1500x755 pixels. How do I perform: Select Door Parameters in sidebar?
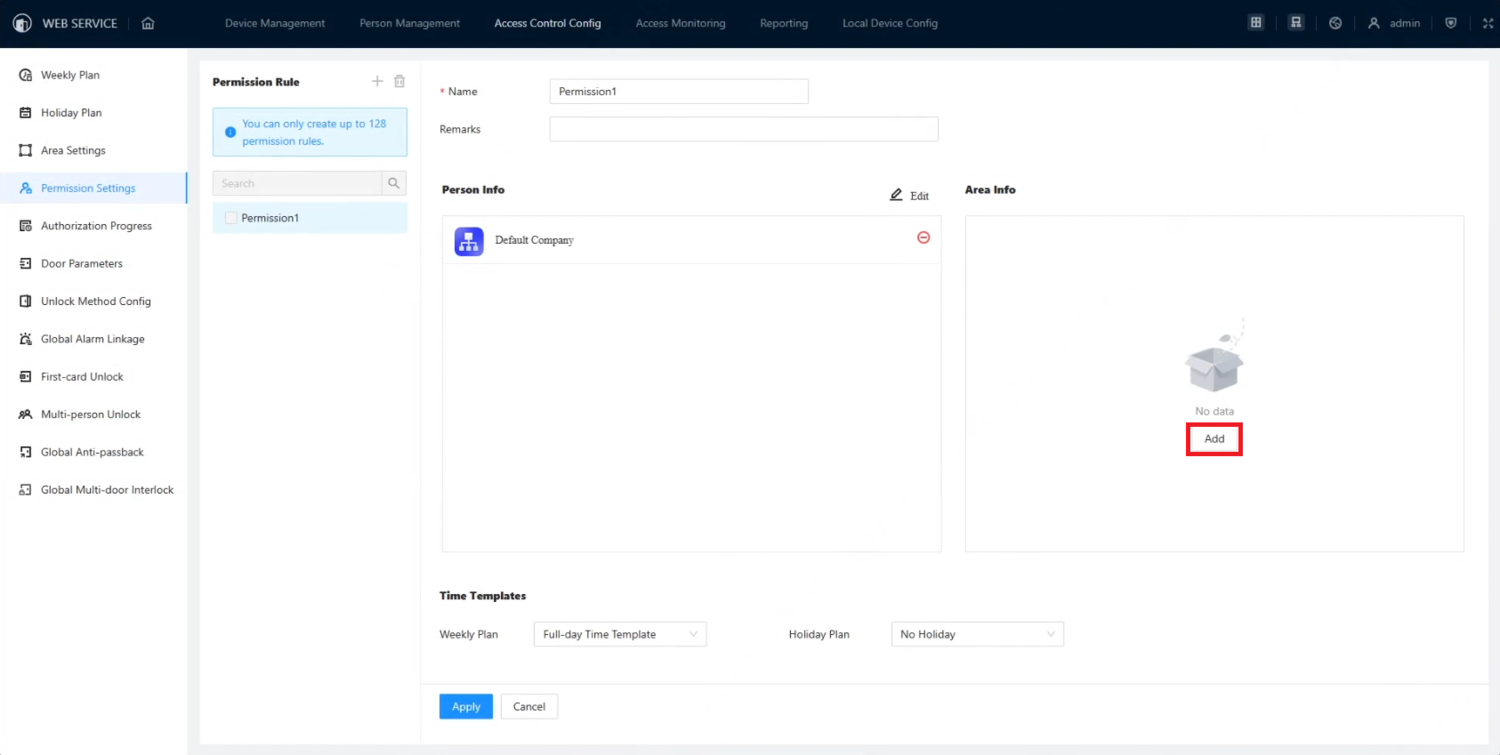tap(81, 264)
